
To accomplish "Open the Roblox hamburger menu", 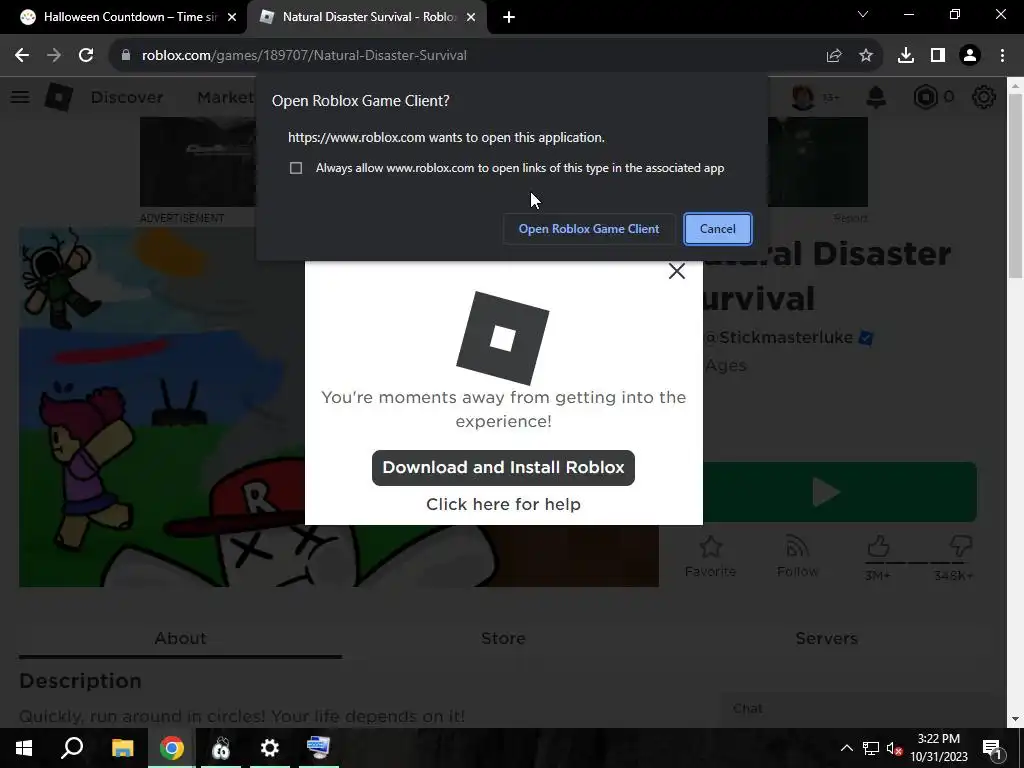I will coord(20,97).
